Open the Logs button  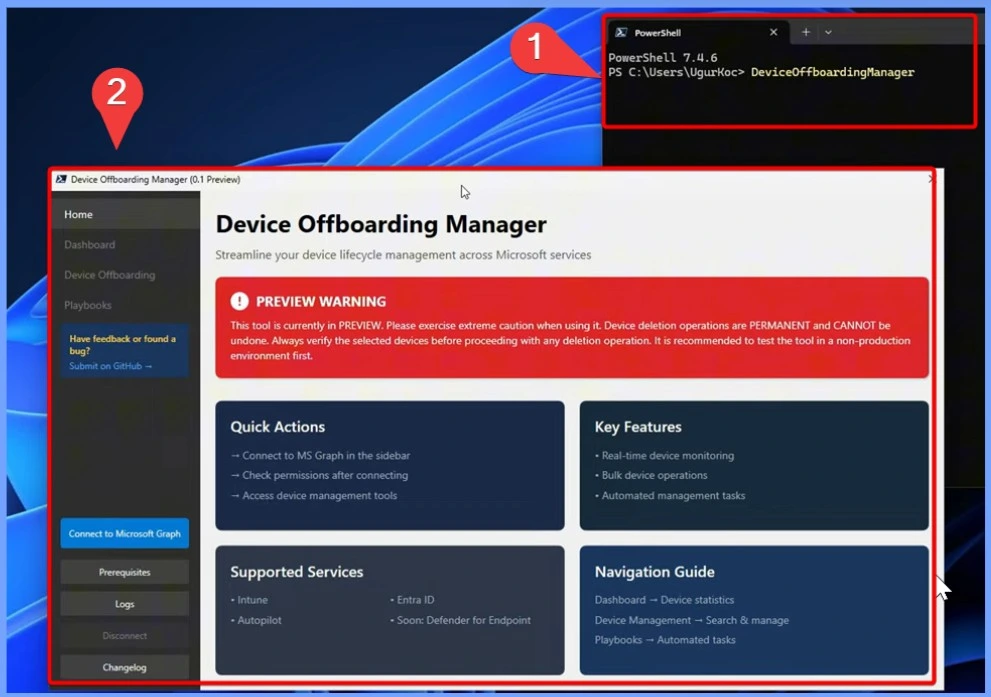(125, 603)
